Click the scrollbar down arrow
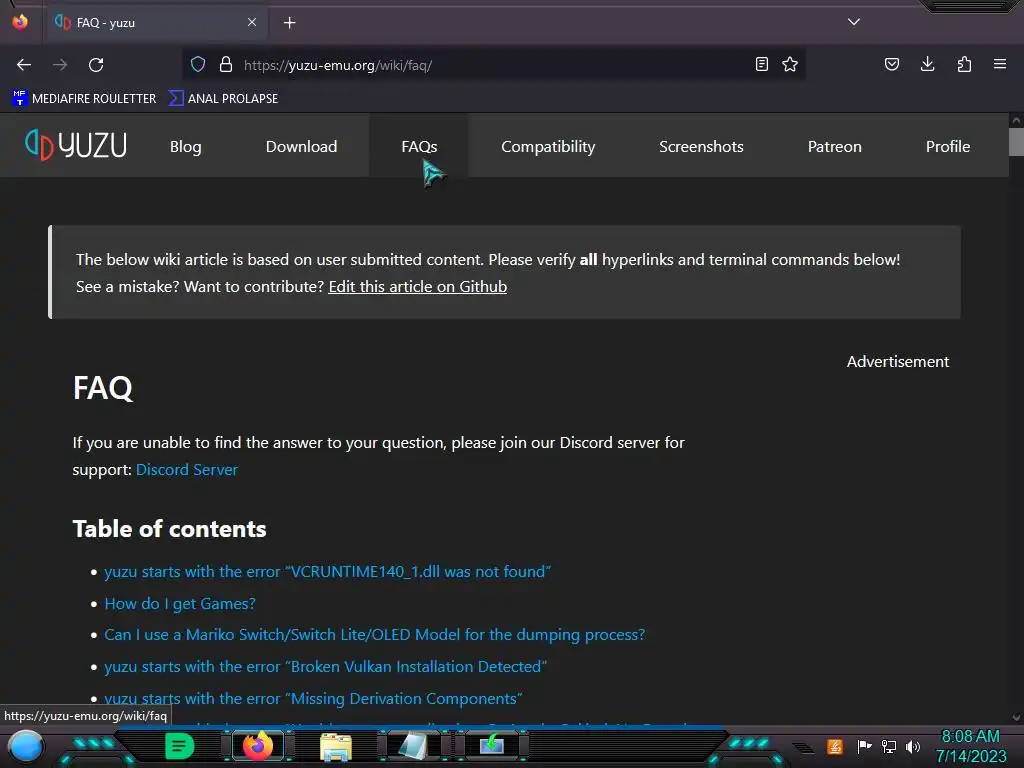Viewport: 1024px width, 768px height. tap(1016, 718)
